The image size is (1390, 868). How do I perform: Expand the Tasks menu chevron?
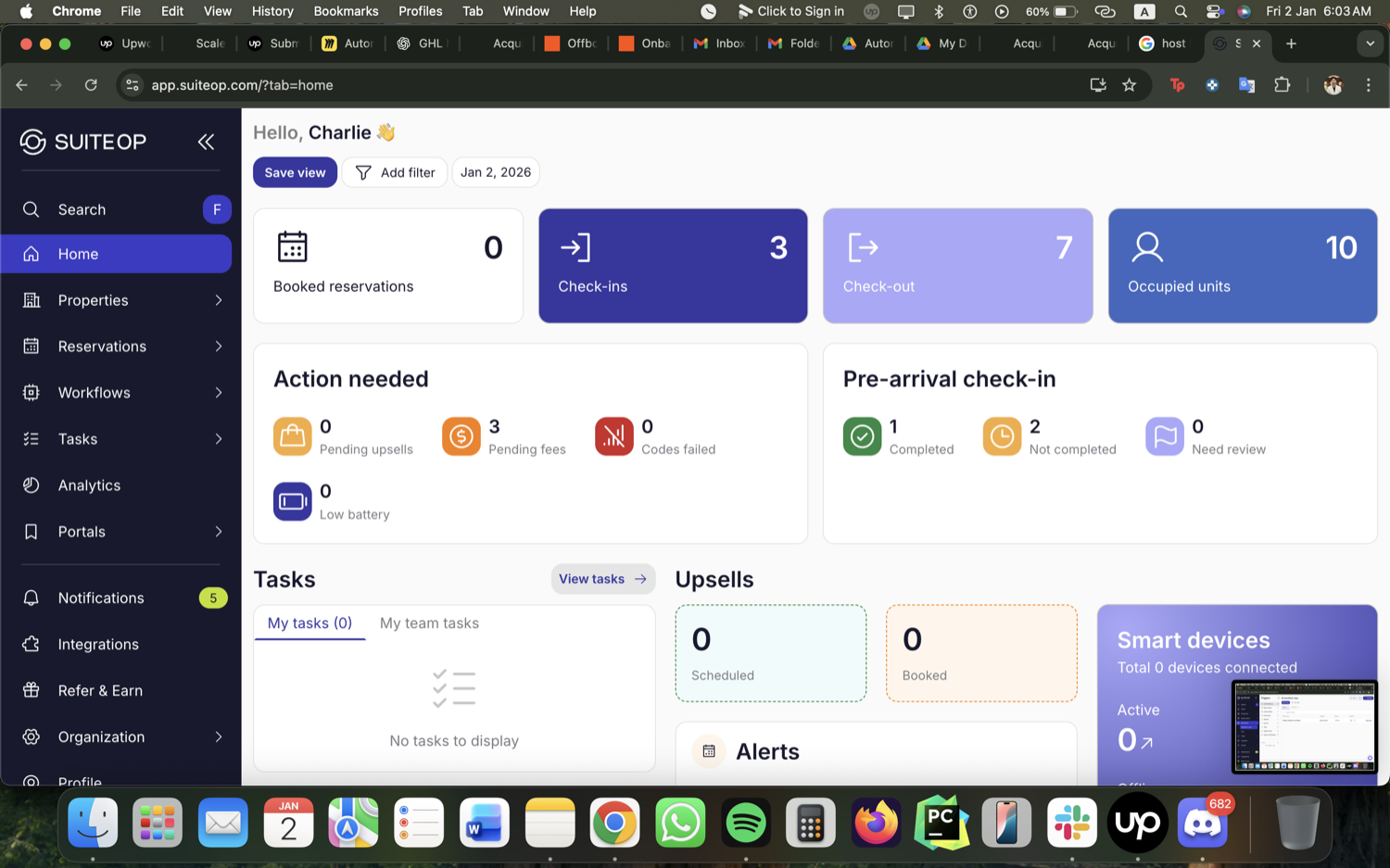coord(219,439)
